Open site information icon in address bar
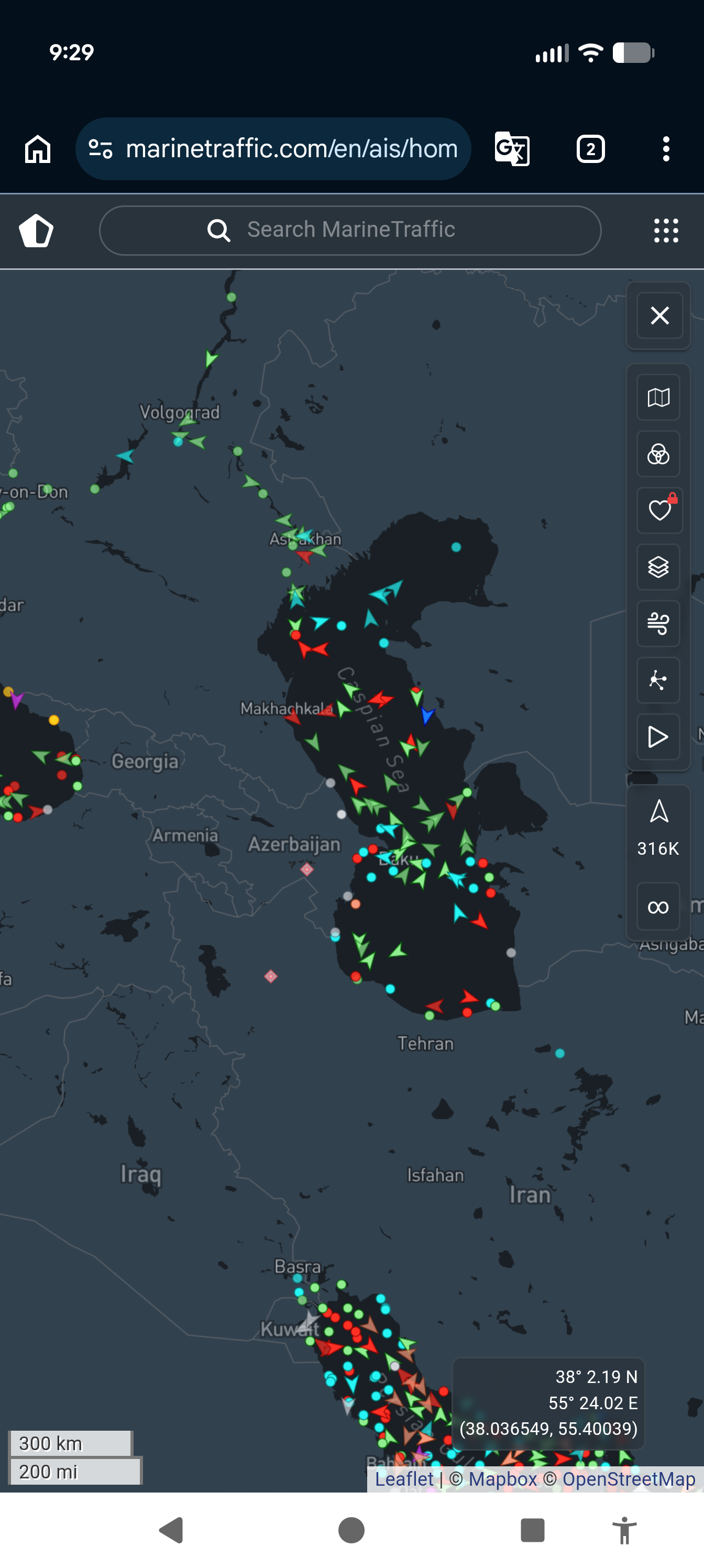Screen dimensions: 704x1568 (x=101, y=149)
